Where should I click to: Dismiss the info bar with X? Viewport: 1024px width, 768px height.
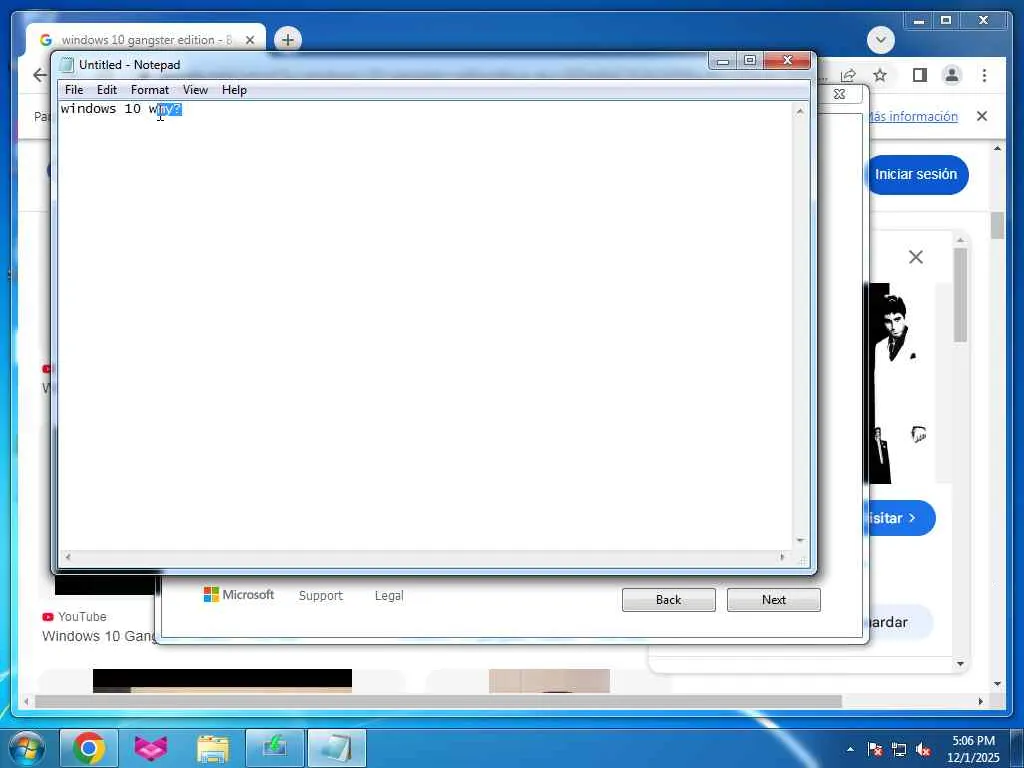click(x=982, y=116)
